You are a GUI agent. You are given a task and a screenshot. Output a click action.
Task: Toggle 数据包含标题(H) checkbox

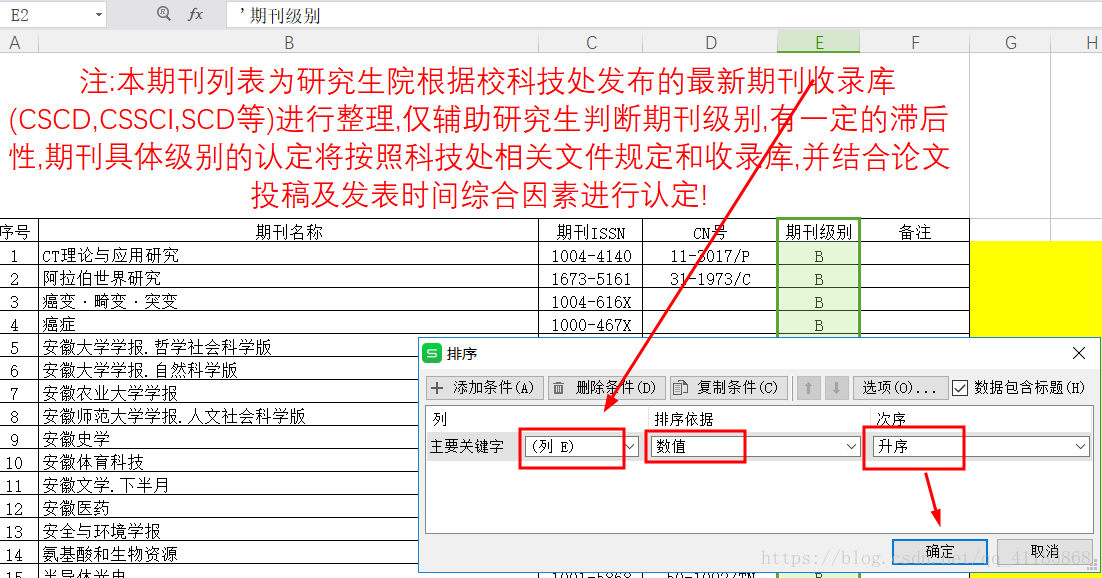coord(960,387)
